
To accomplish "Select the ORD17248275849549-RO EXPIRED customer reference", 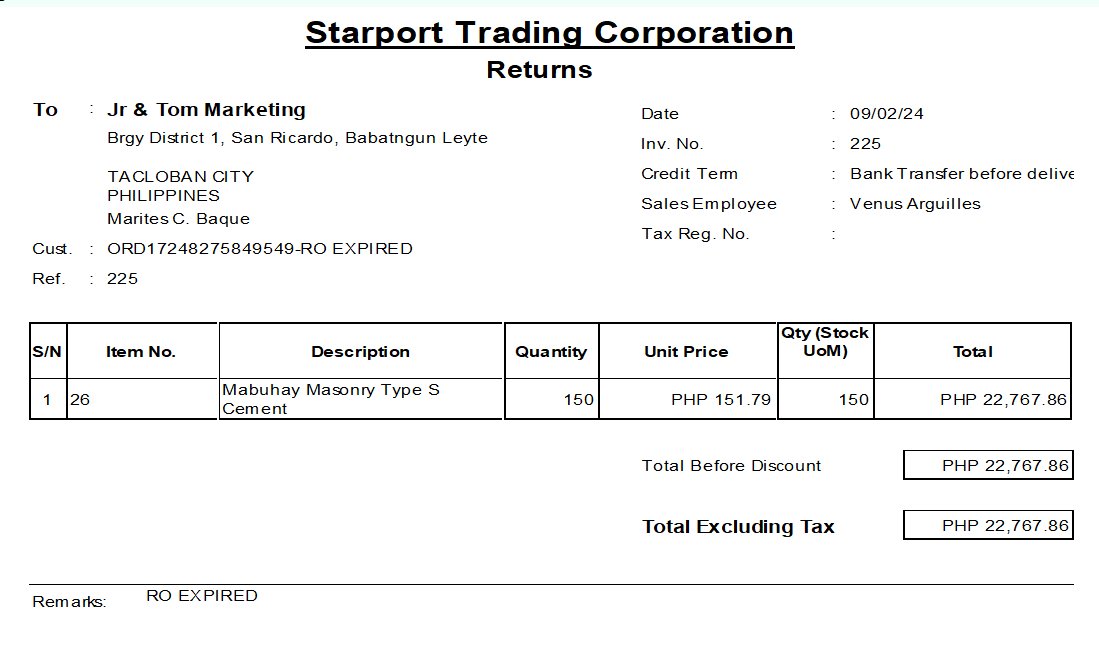I will pyautogui.click(x=259, y=249).
